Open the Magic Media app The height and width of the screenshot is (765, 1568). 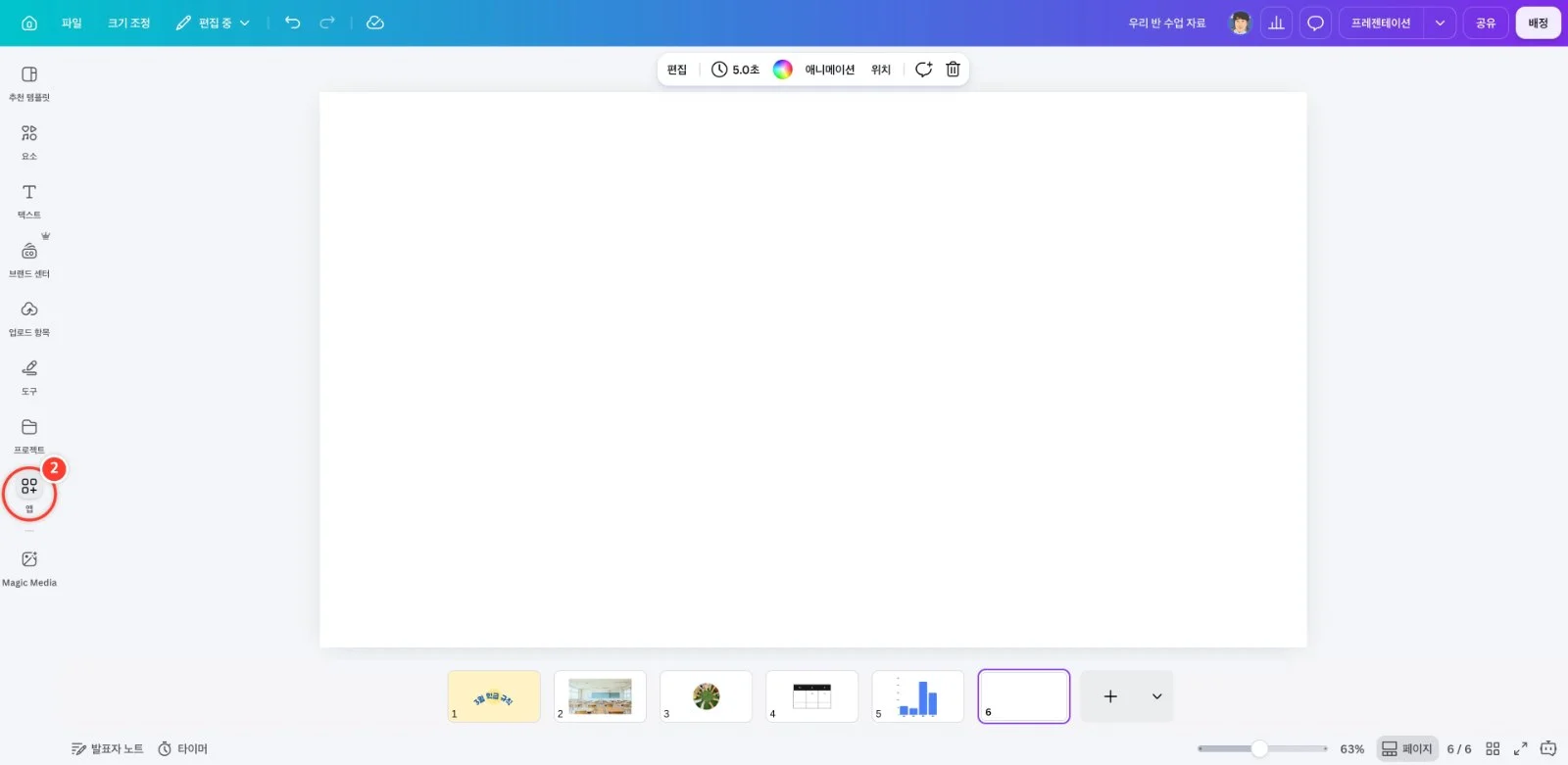(x=29, y=568)
